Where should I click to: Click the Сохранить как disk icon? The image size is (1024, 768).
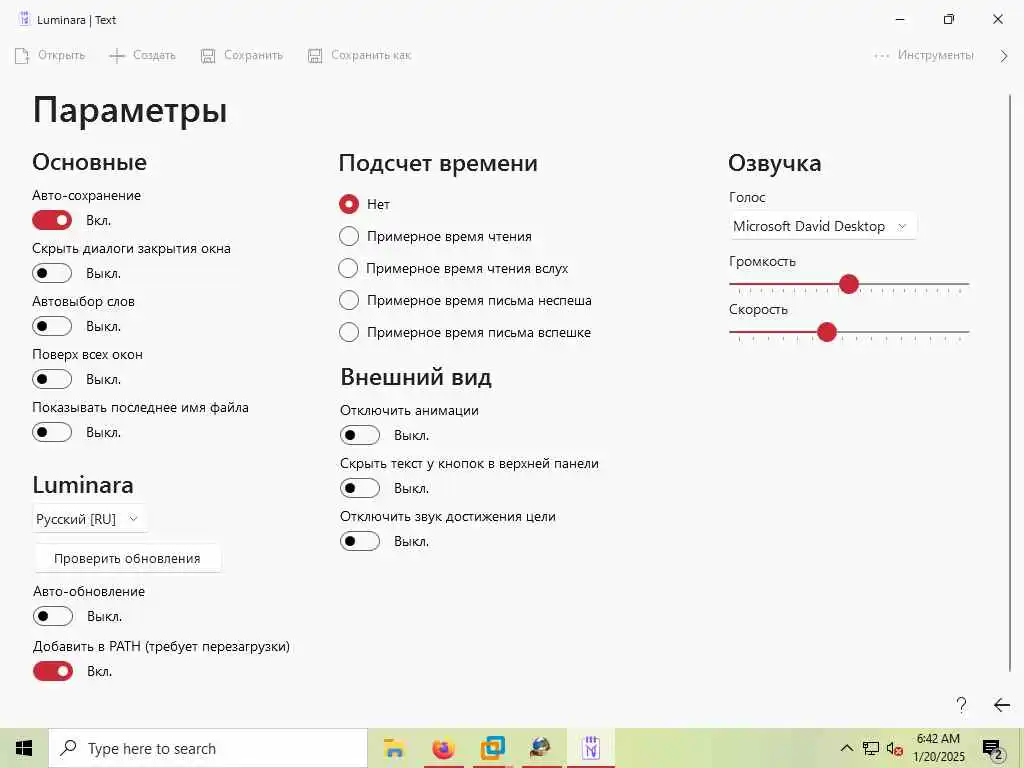(x=315, y=56)
